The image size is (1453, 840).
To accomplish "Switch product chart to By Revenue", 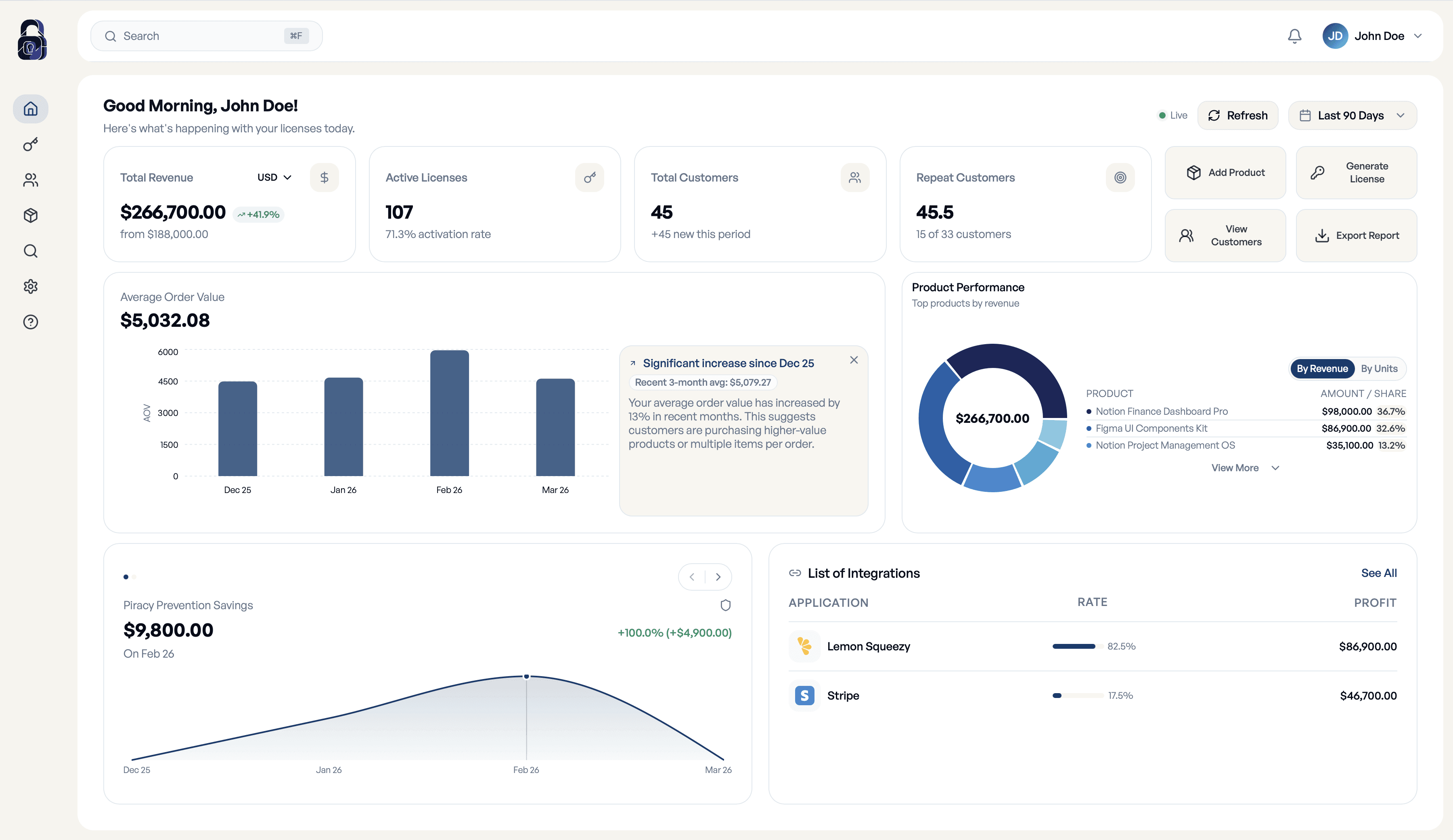I will click(1322, 369).
